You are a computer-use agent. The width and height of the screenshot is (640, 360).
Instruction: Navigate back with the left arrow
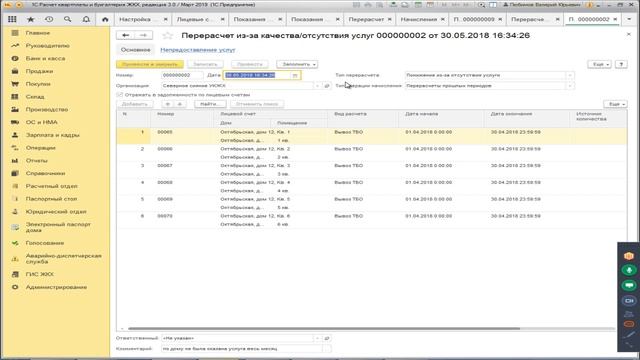click(x=125, y=36)
